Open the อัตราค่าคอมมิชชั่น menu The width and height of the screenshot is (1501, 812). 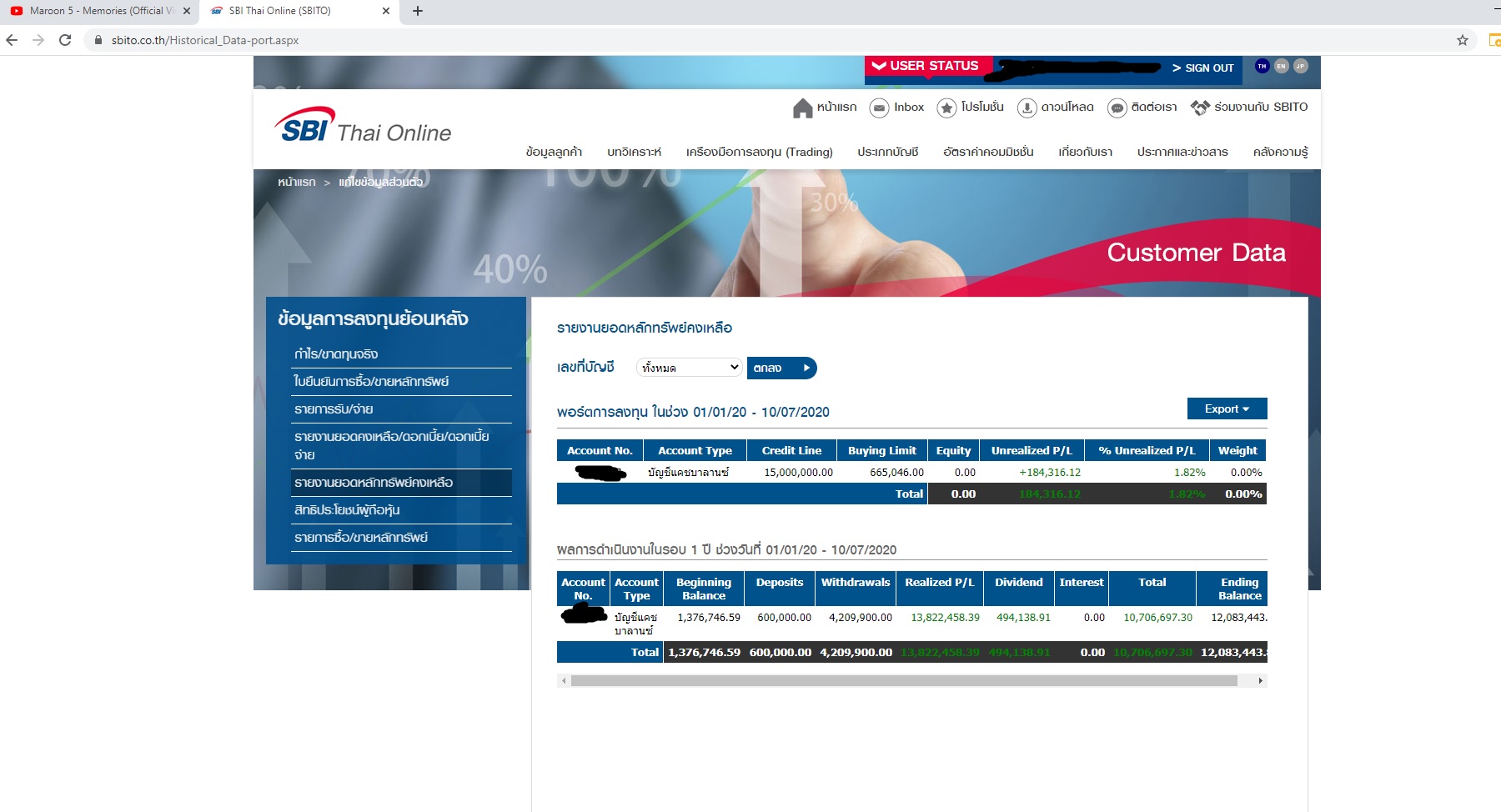point(988,152)
